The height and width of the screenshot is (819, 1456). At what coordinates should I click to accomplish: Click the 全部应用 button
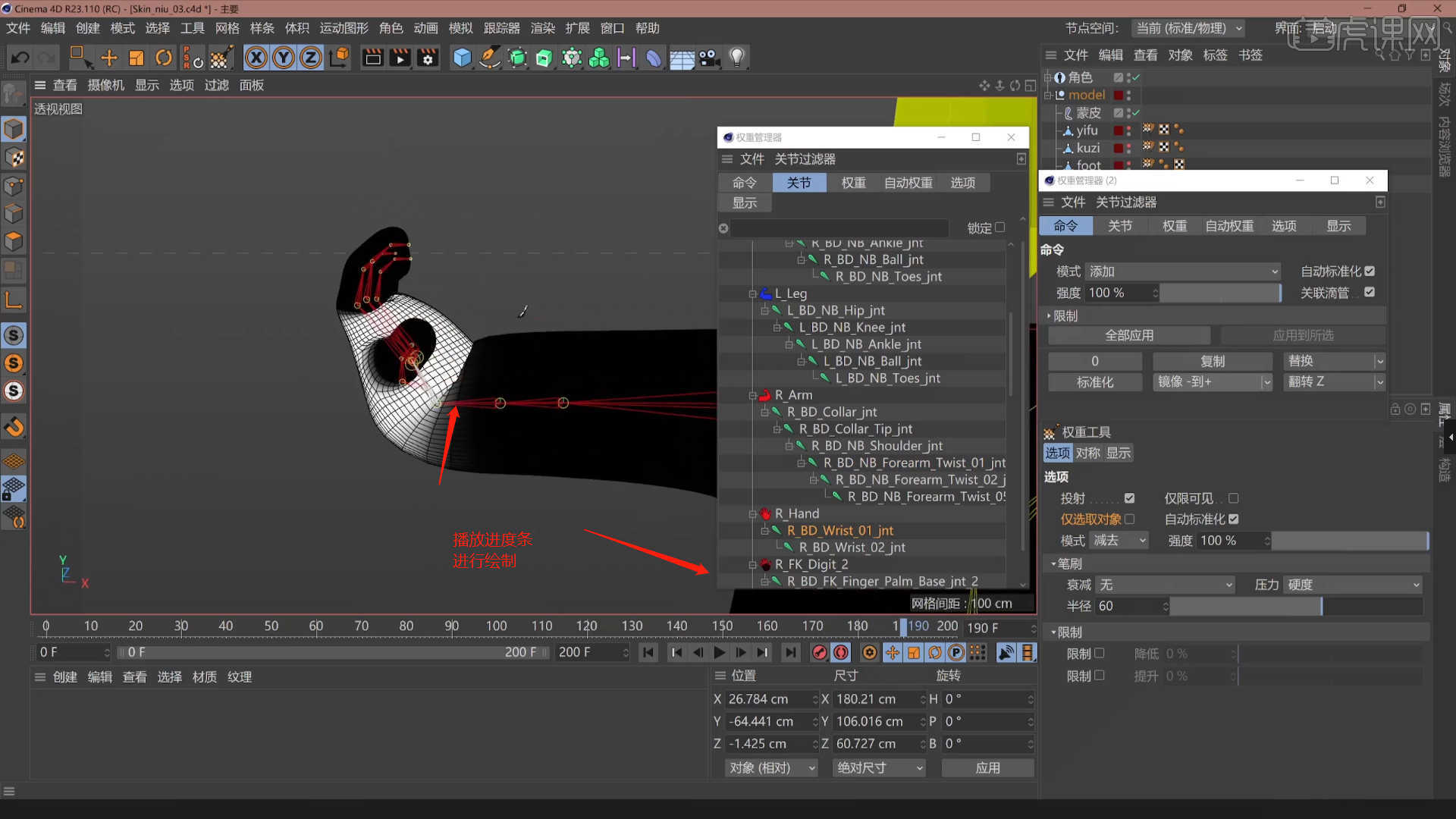pyautogui.click(x=1129, y=334)
